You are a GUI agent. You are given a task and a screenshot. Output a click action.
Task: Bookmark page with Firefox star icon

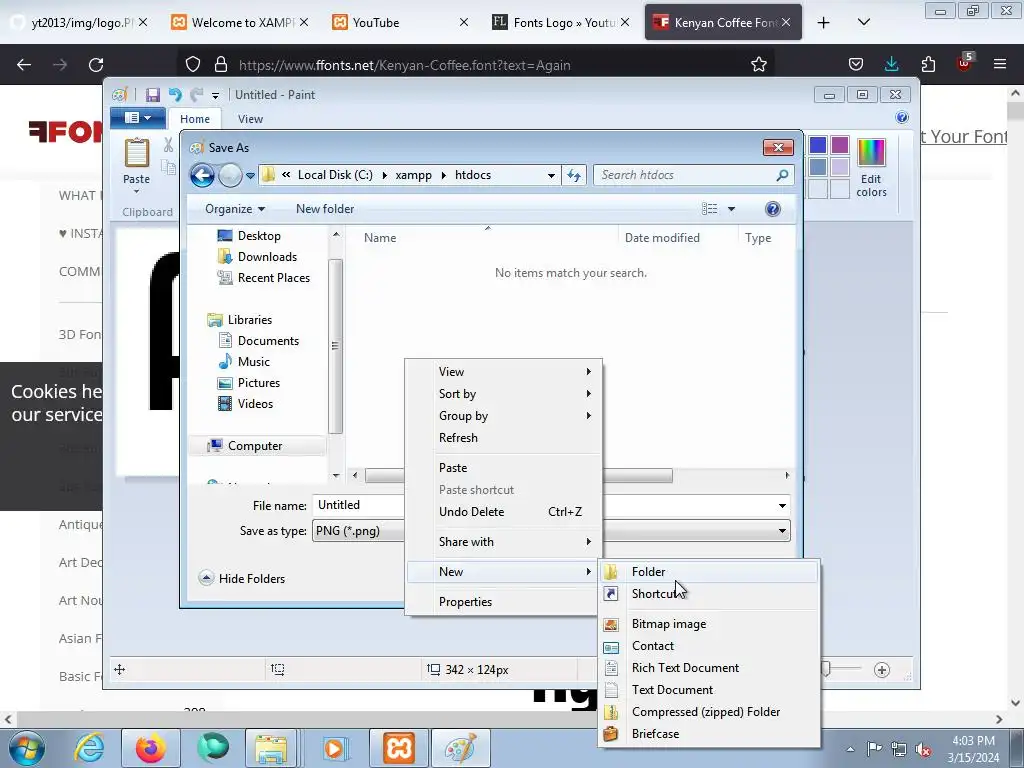click(x=758, y=65)
